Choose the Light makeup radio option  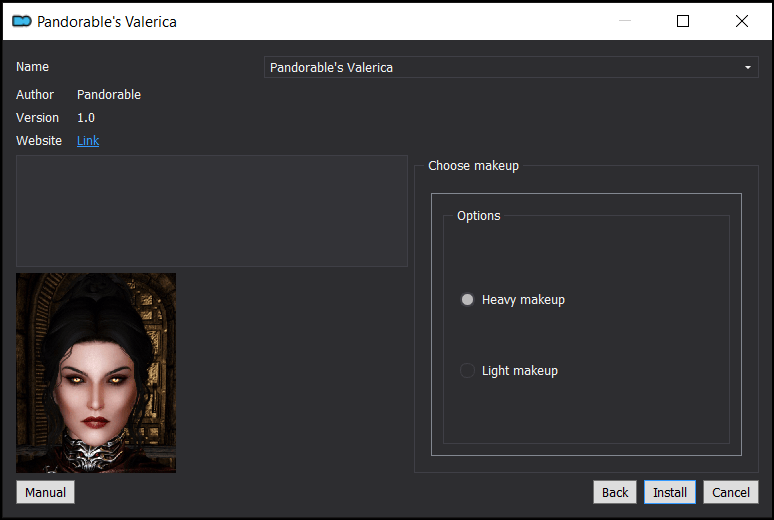(467, 370)
